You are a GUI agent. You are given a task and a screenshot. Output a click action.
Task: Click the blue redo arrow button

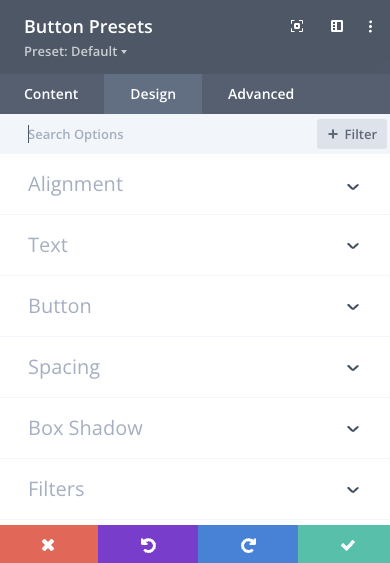pos(248,544)
